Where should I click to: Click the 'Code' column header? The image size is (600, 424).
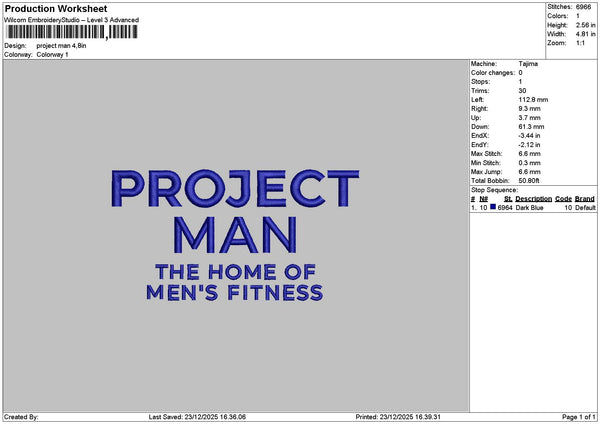pyautogui.click(x=563, y=199)
